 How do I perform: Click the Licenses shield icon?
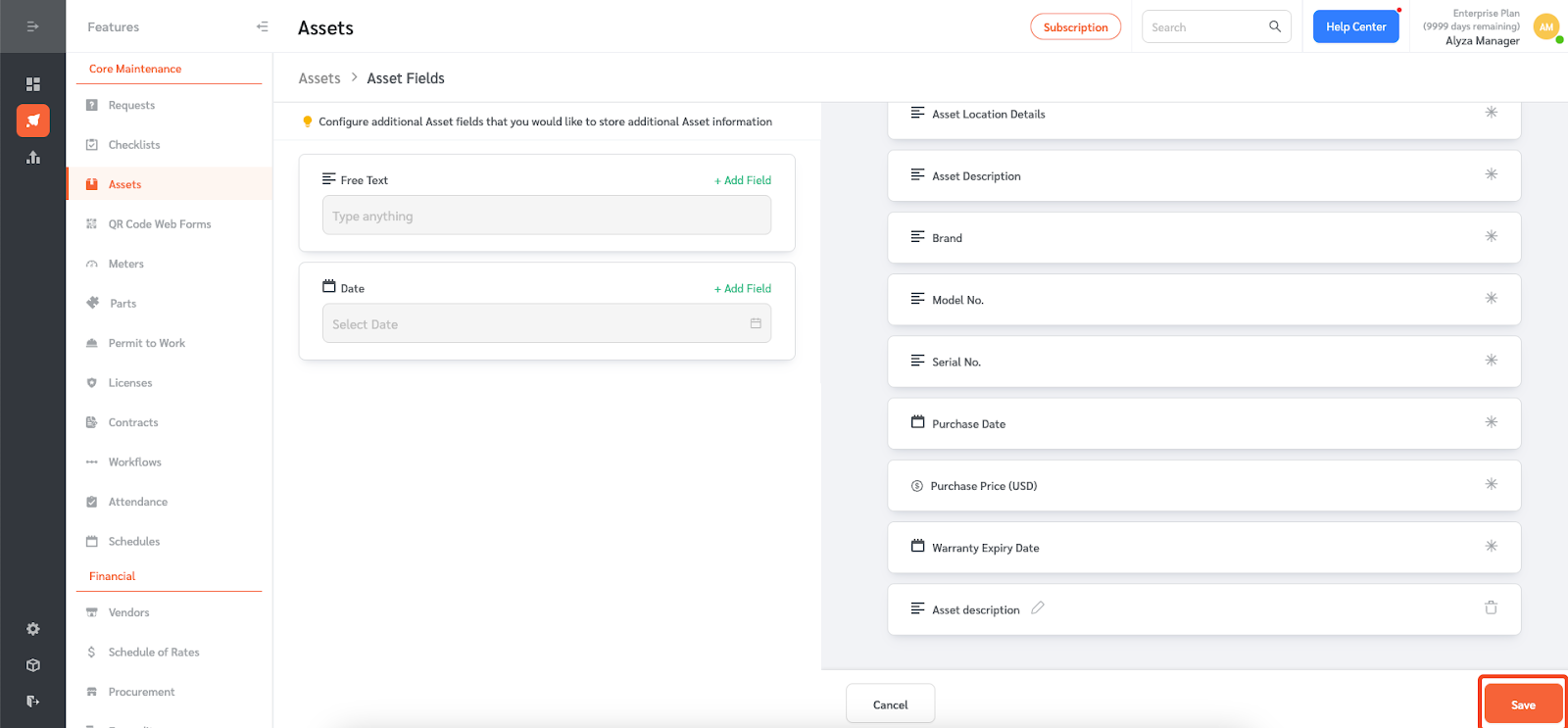91,383
